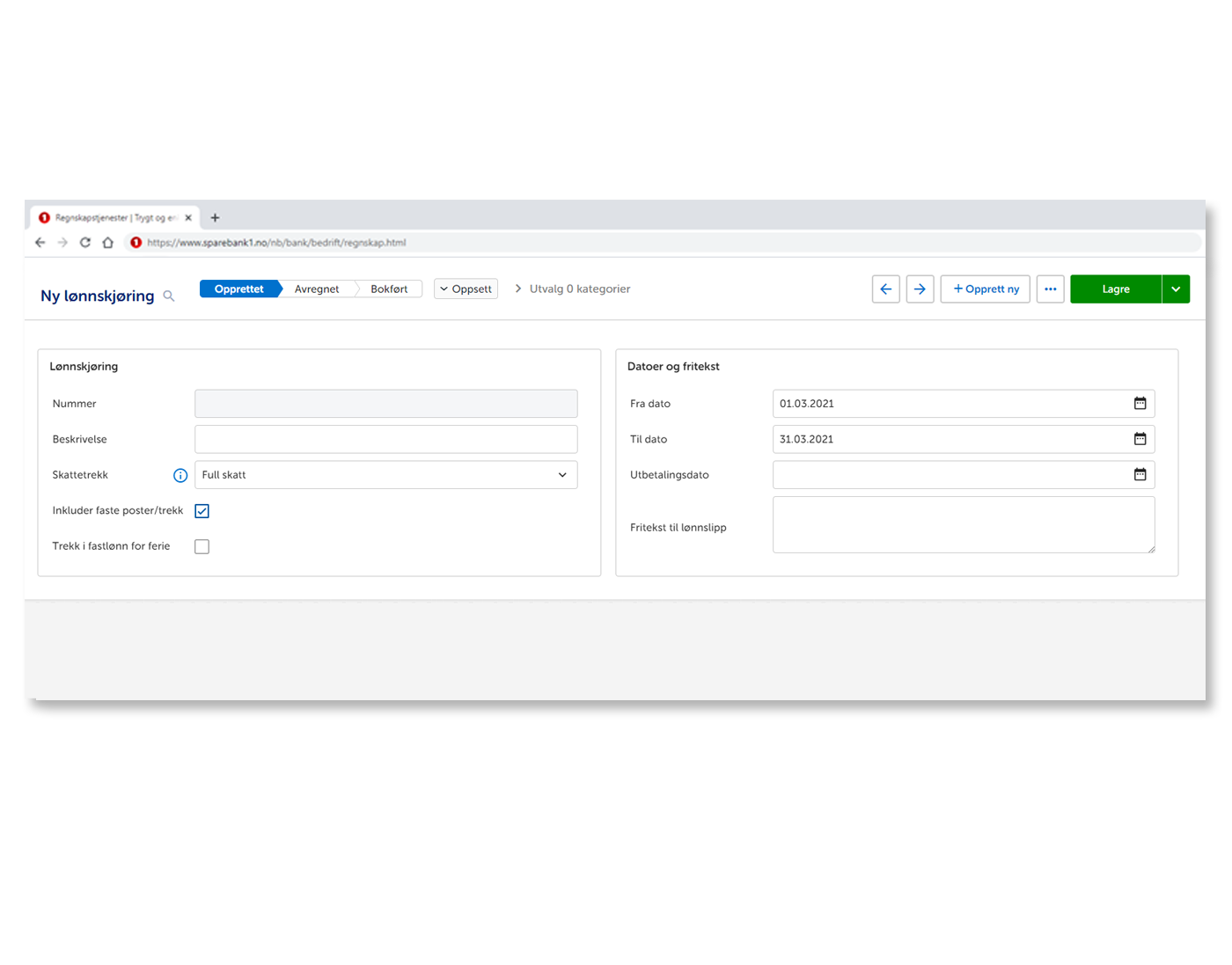Open the Fra dato calendar picker
The height and width of the screenshot is (965, 1232).
tap(1140, 404)
